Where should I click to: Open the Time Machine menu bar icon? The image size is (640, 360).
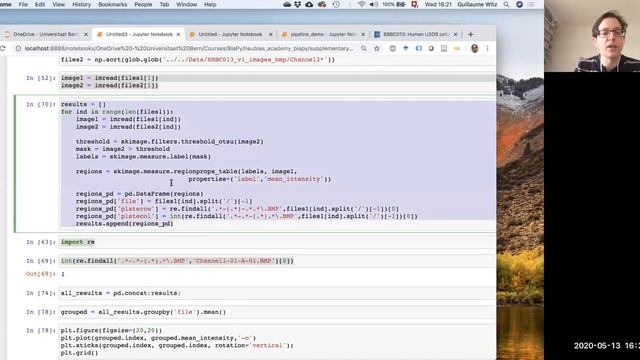pos(336,4)
